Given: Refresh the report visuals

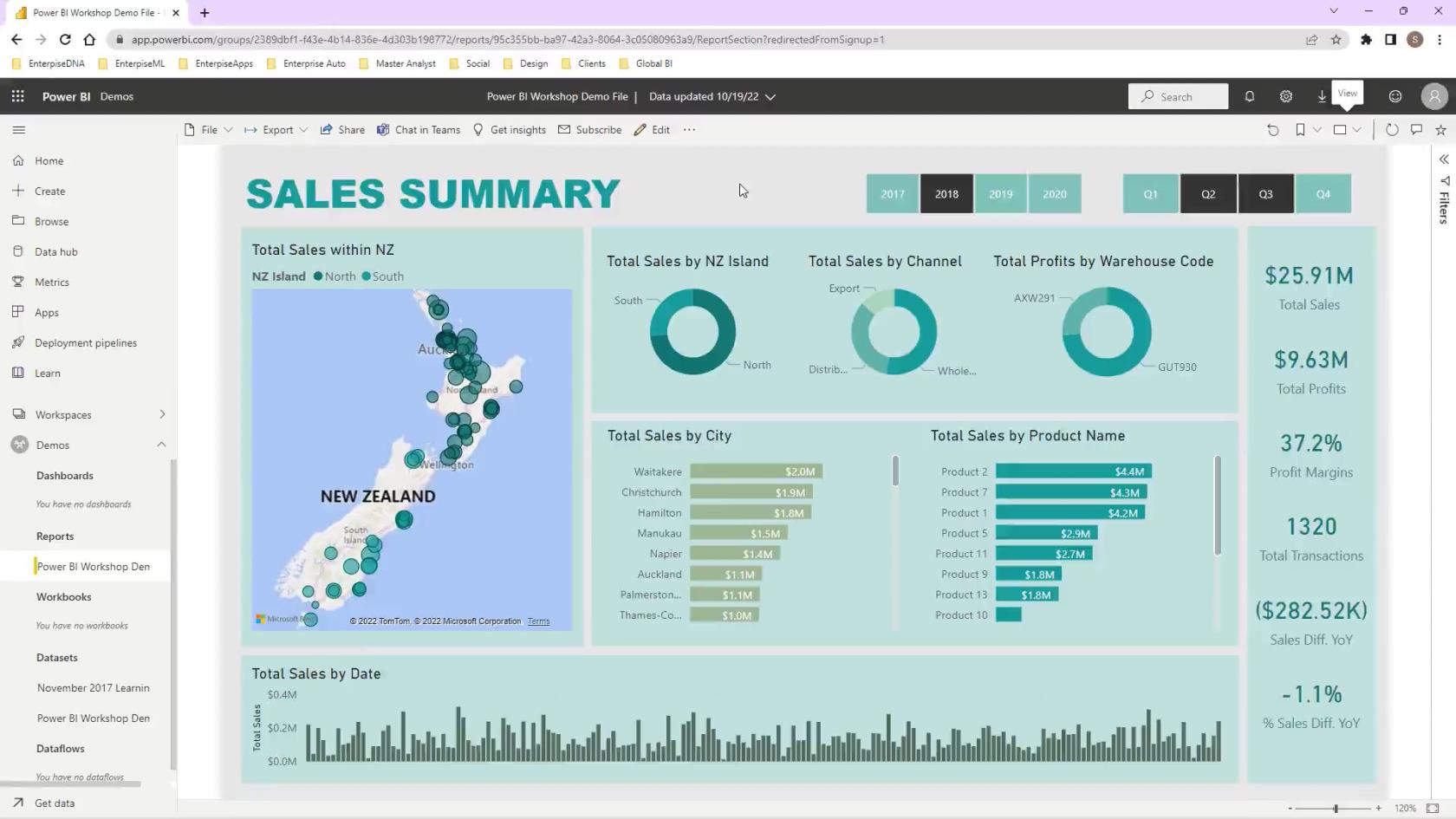Looking at the screenshot, I should [x=1391, y=130].
